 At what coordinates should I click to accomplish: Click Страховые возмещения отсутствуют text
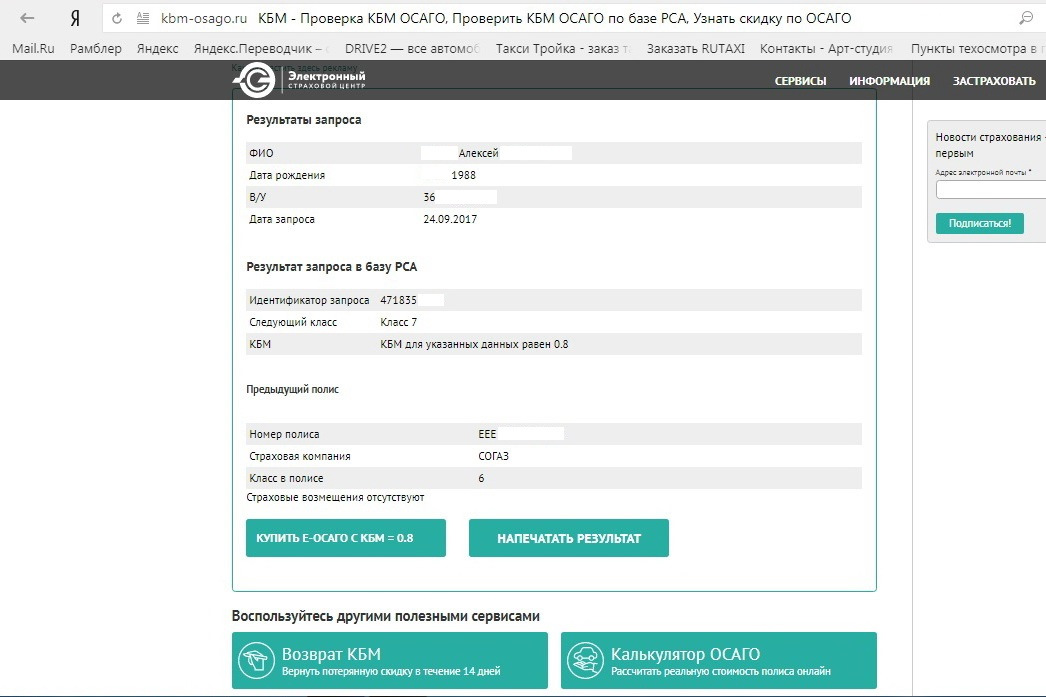335,498
